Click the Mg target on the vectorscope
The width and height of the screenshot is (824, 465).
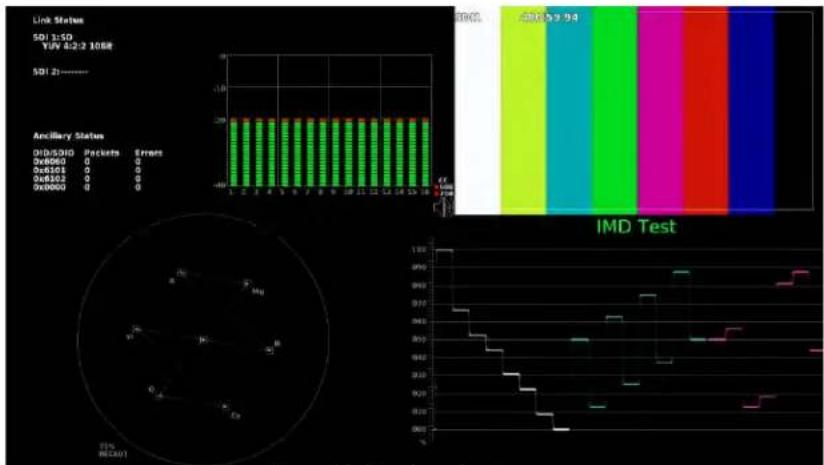[246, 284]
